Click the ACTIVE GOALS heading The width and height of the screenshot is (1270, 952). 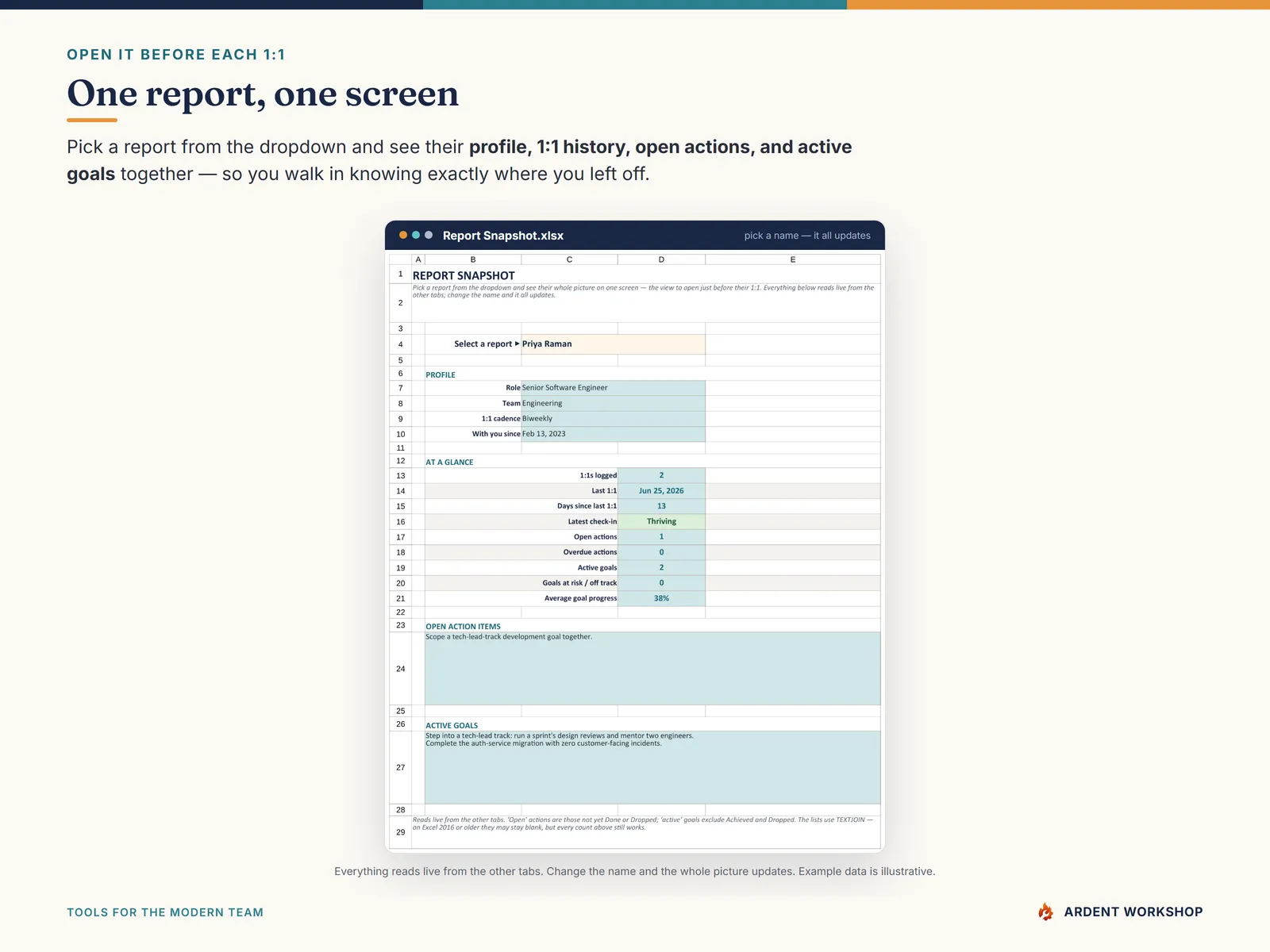(x=452, y=725)
